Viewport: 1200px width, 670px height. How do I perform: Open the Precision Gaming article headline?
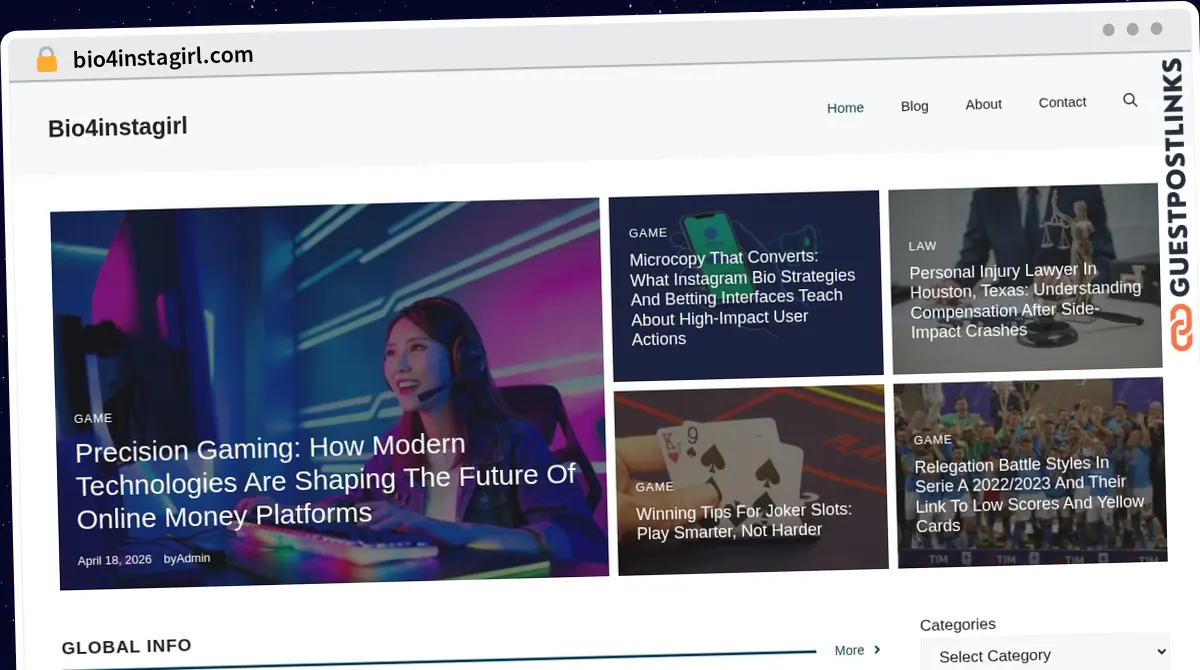tap(325, 482)
